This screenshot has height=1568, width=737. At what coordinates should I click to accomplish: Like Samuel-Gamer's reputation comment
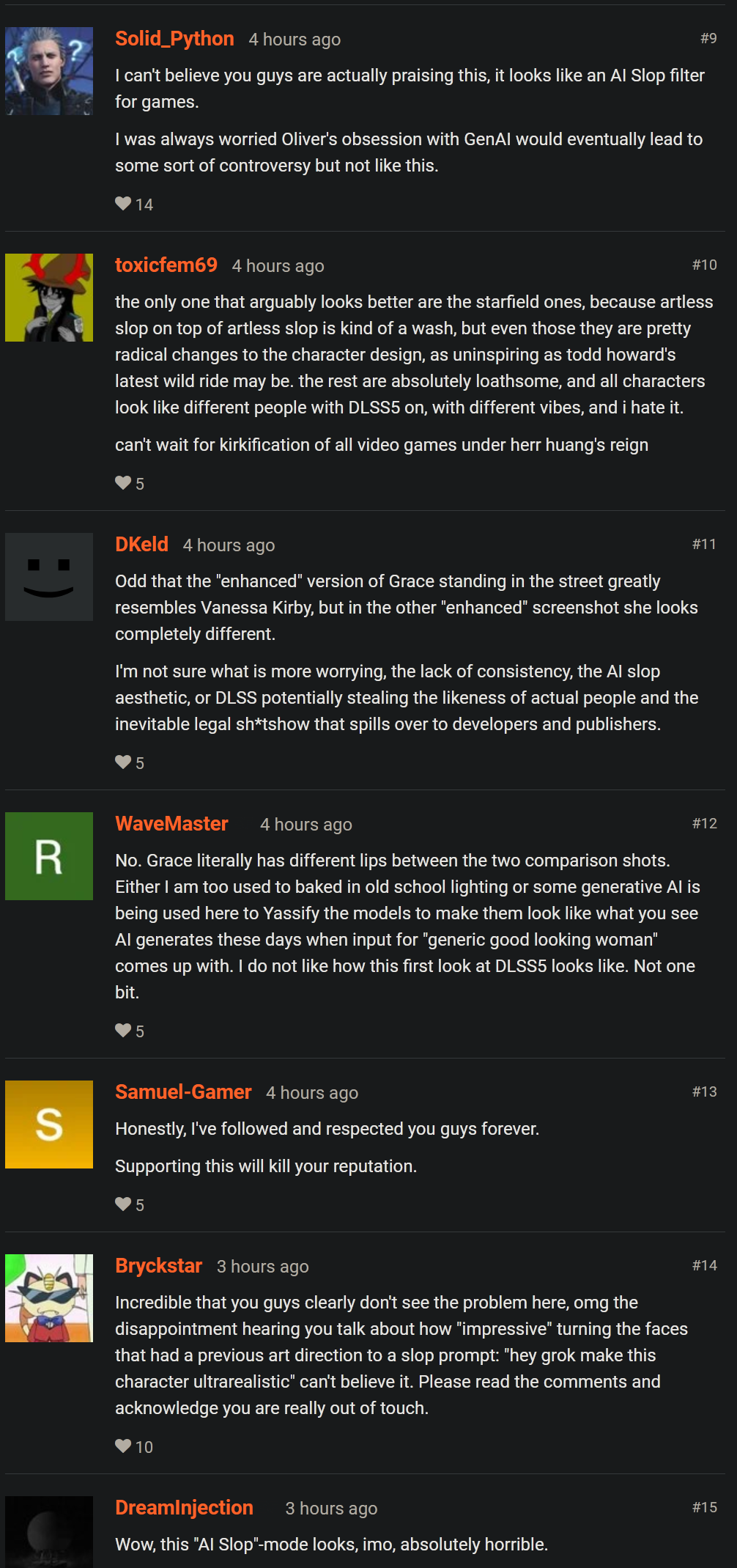tap(123, 1204)
